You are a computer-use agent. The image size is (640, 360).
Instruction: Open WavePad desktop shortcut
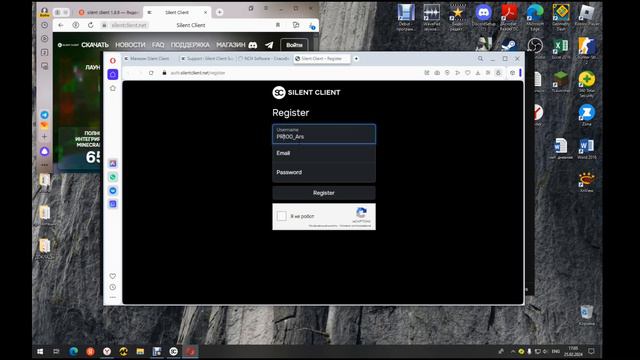[x=431, y=17]
